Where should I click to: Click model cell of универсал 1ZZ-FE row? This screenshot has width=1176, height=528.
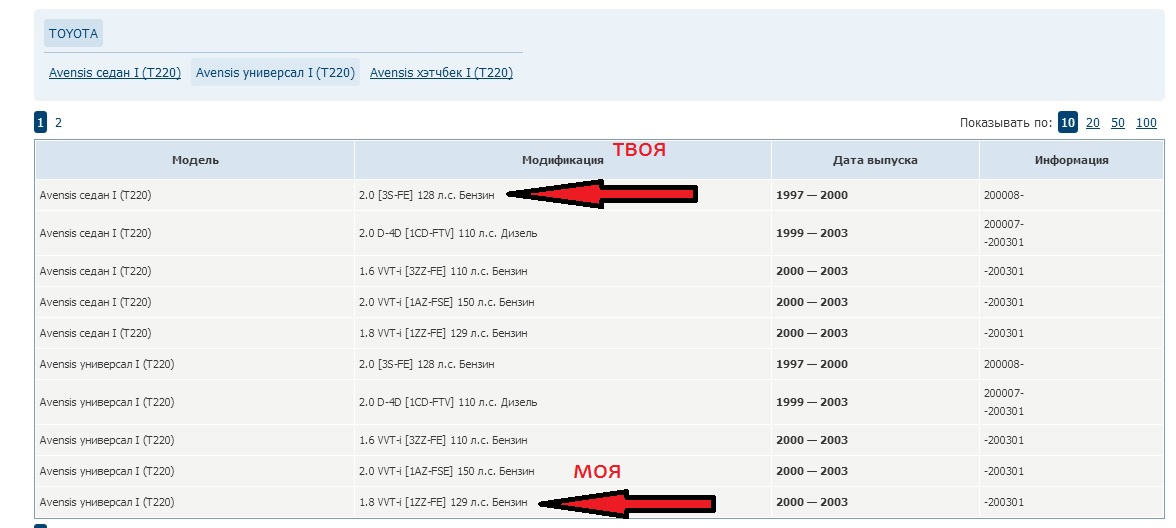tap(106, 502)
